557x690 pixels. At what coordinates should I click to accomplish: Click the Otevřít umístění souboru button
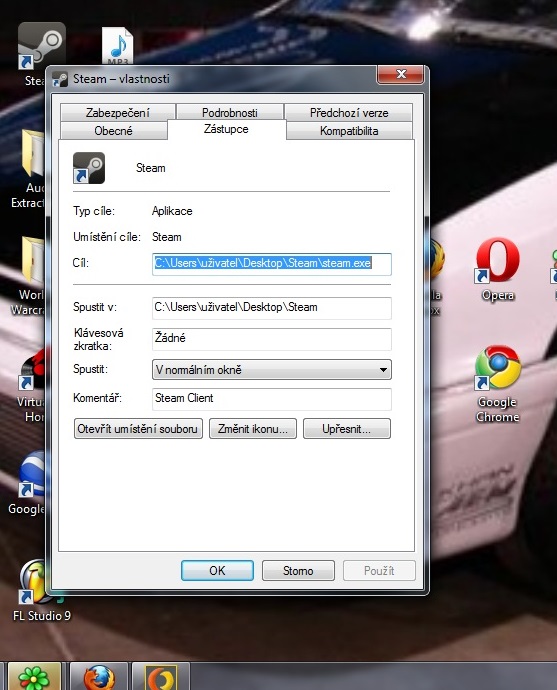[x=138, y=429]
